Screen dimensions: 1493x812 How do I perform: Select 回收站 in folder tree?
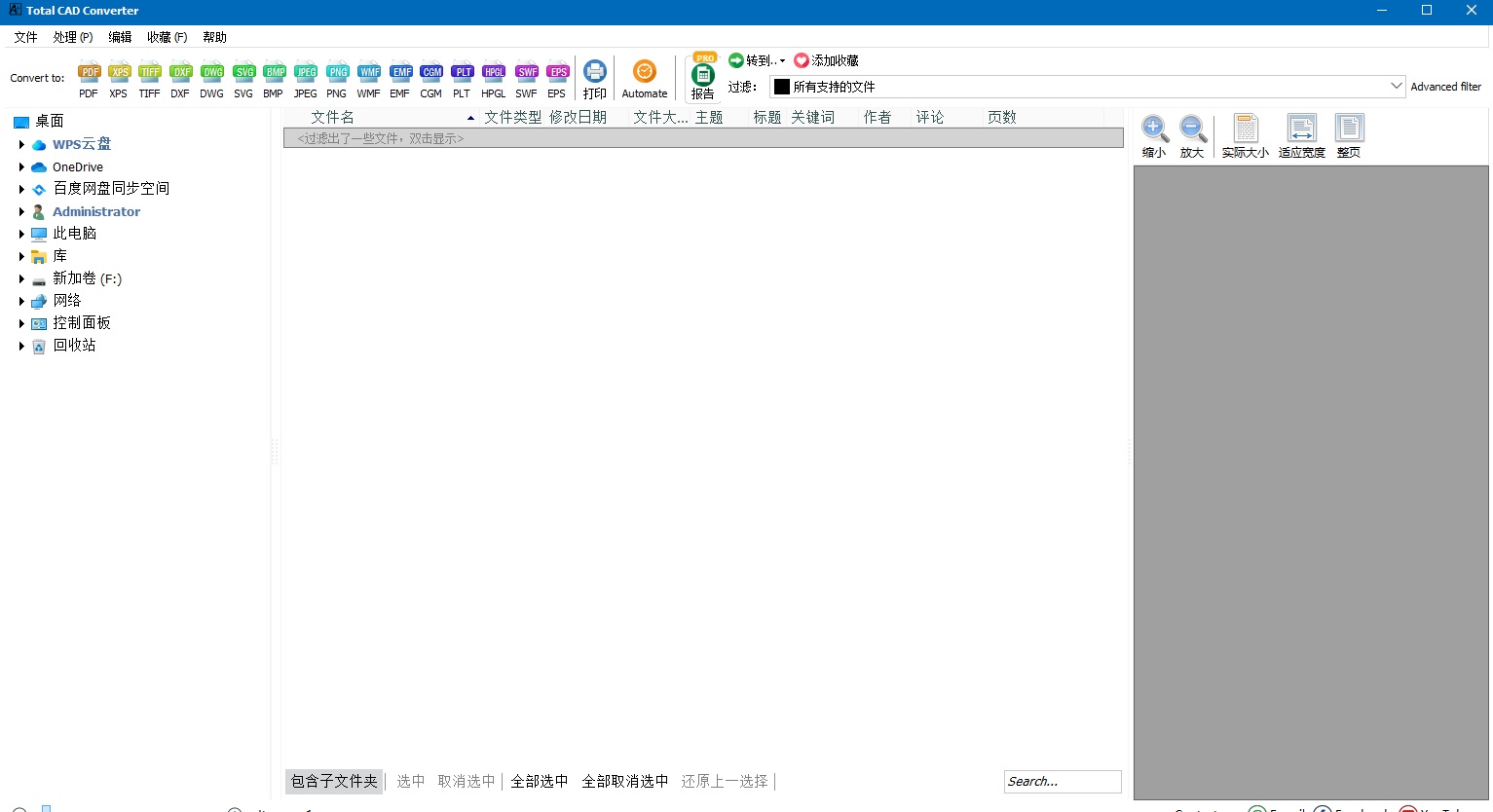(74, 346)
